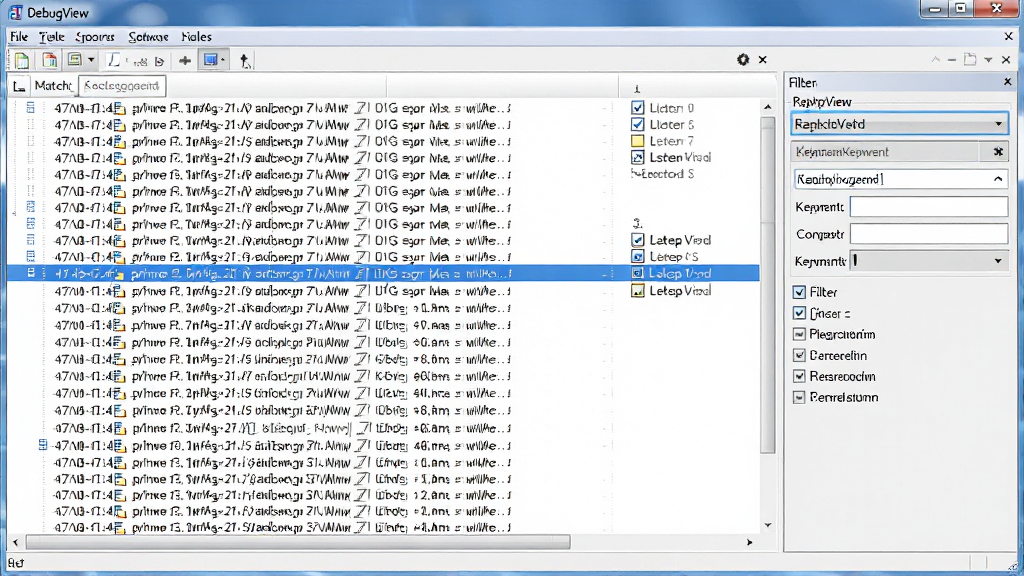Viewport: 1024px width, 576px height.
Task: Click the small icon before the highlighted log row
Action: pyautogui.click(x=31, y=273)
